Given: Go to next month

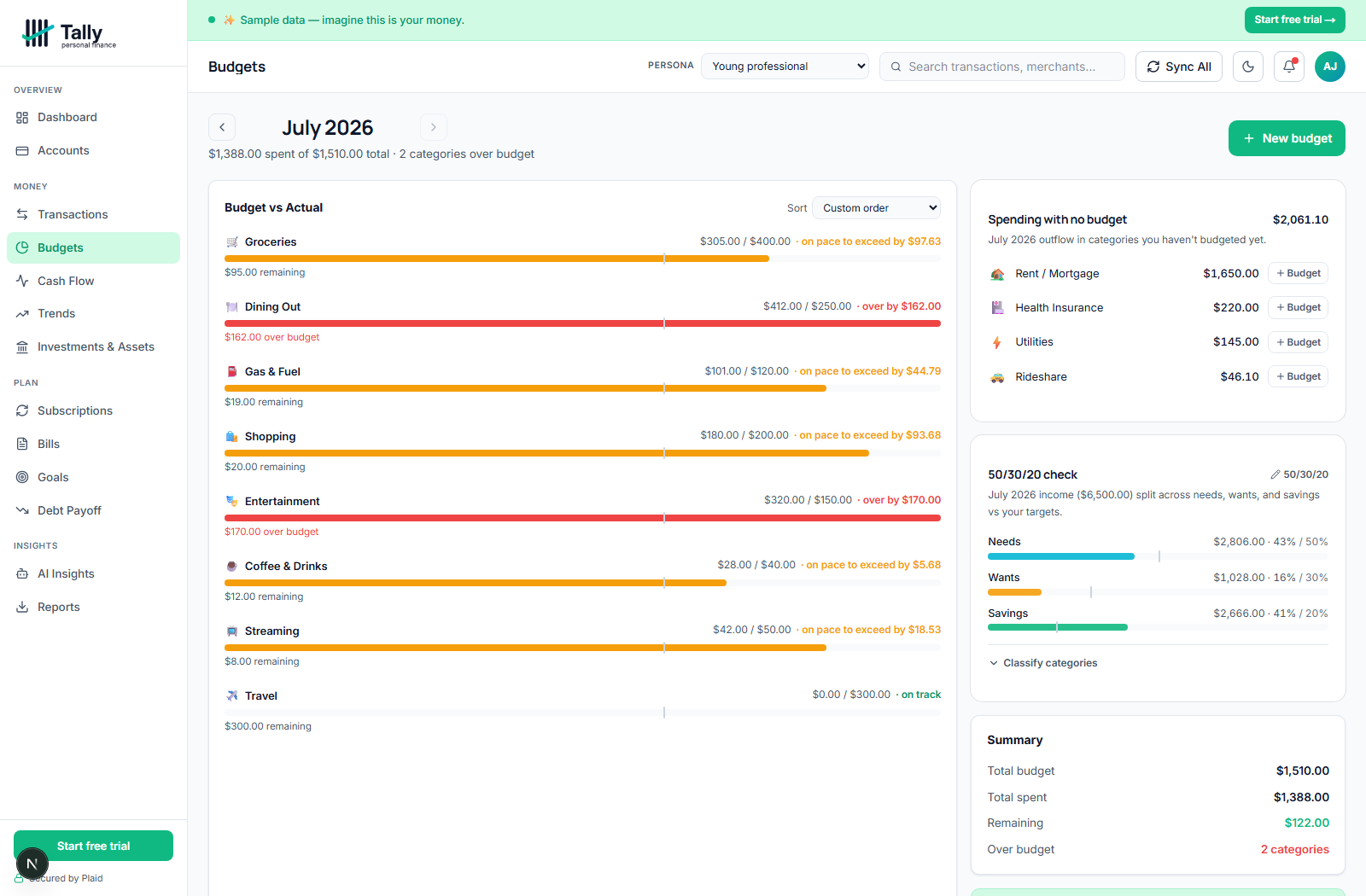Looking at the screenshot, I should [x=434, y=127].
